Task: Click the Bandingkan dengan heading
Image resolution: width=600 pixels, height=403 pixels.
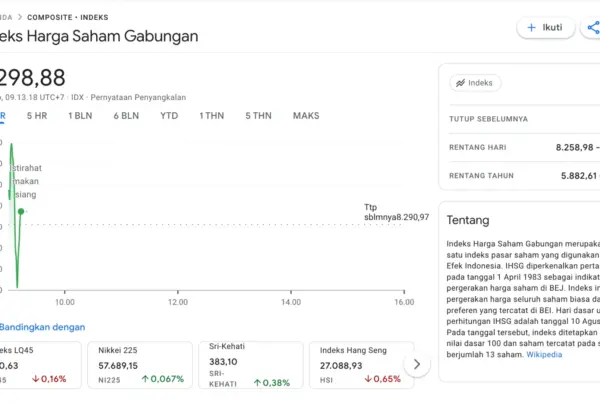Action: click(42, 327)
